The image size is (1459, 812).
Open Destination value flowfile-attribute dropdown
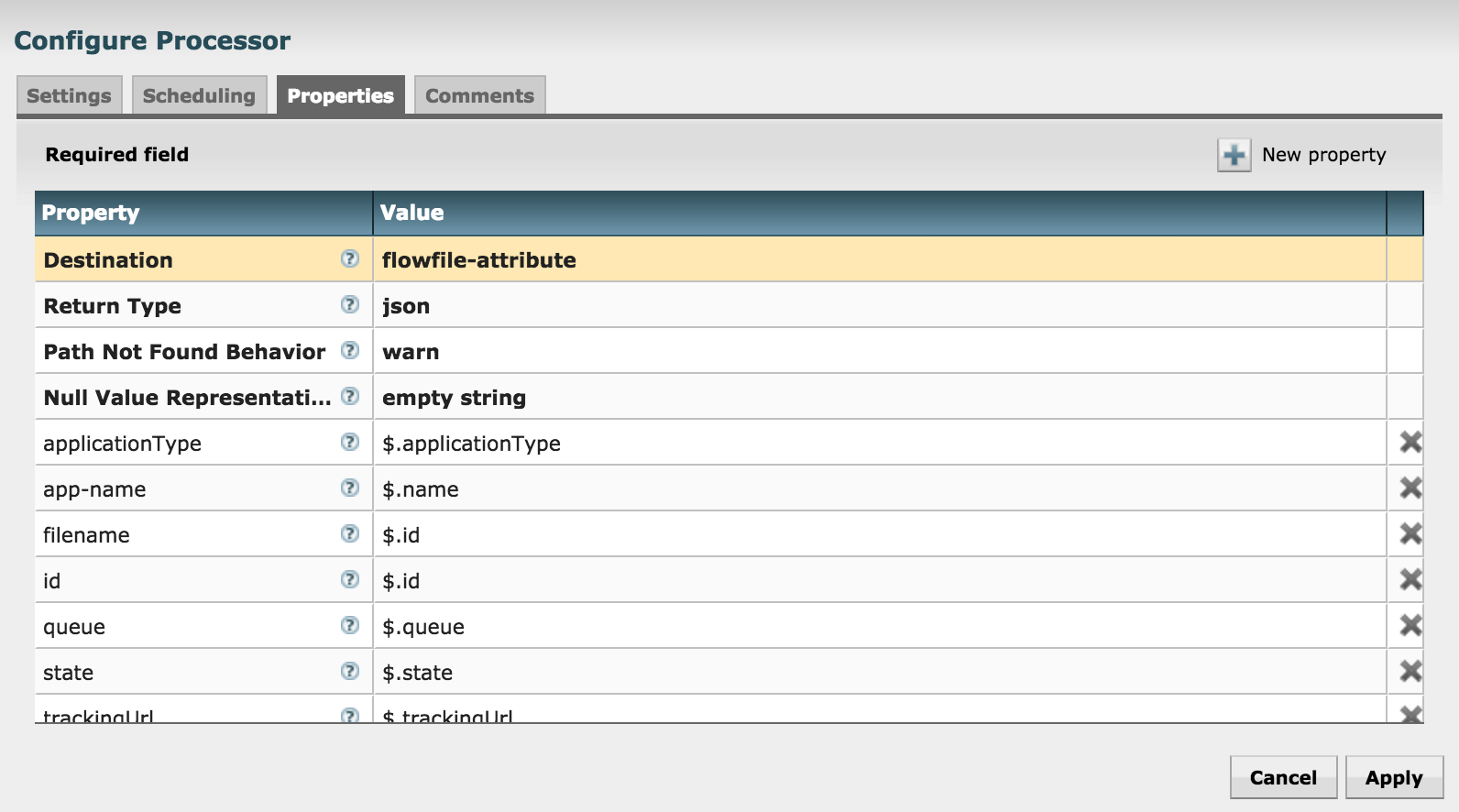click(878, 260)
